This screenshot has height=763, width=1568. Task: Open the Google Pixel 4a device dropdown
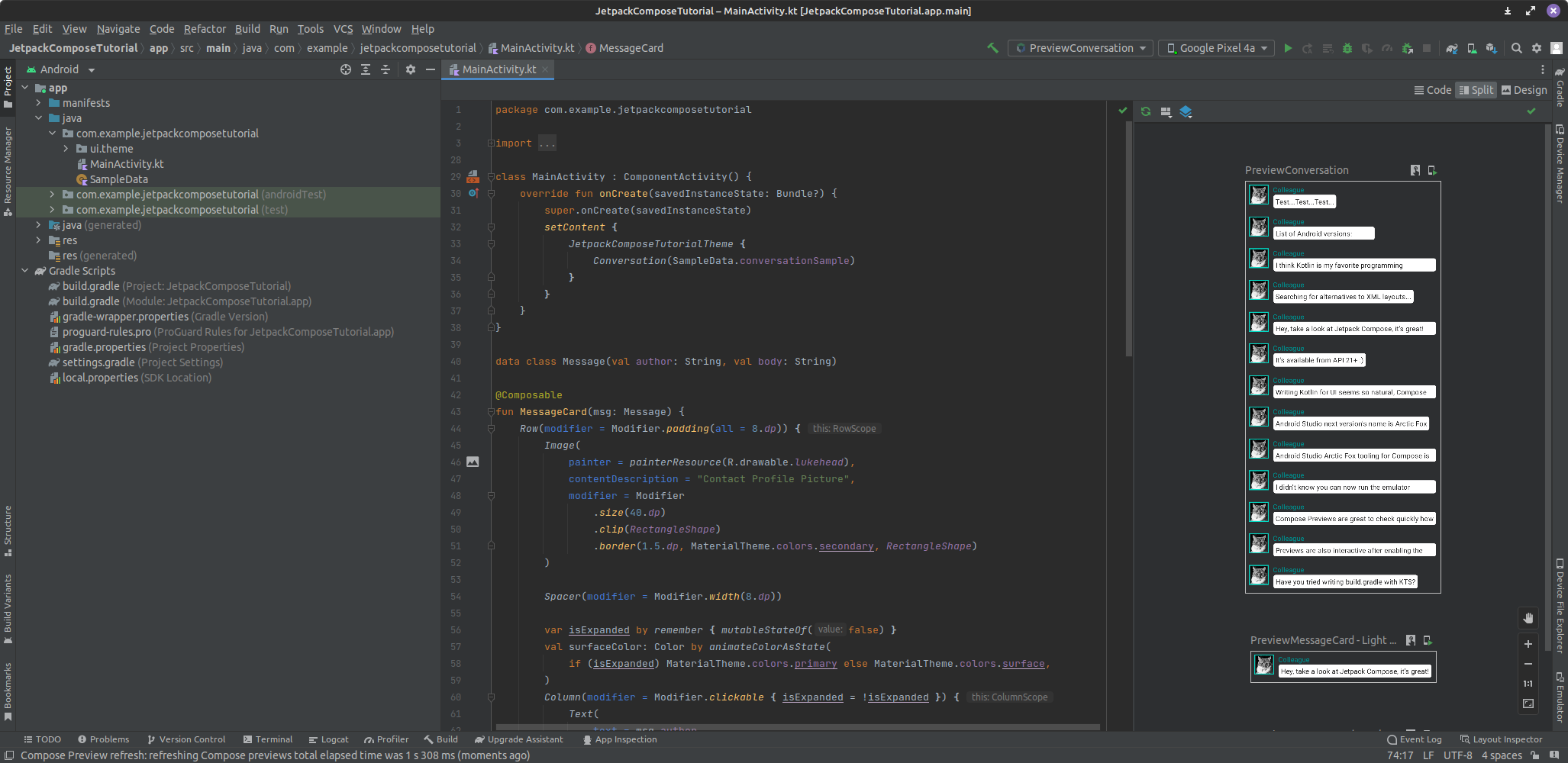click(x=1216, y=48)
